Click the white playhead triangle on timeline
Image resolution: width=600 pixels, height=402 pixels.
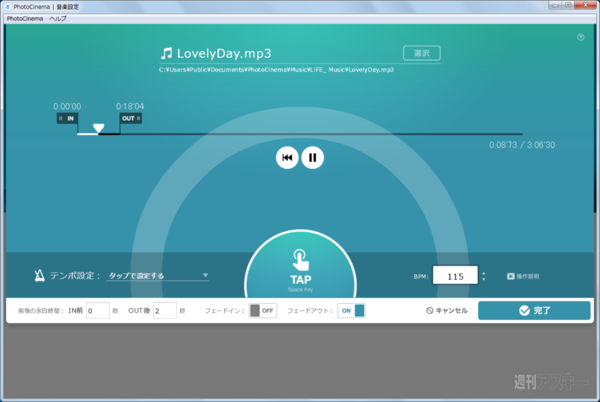pos(98,128)
